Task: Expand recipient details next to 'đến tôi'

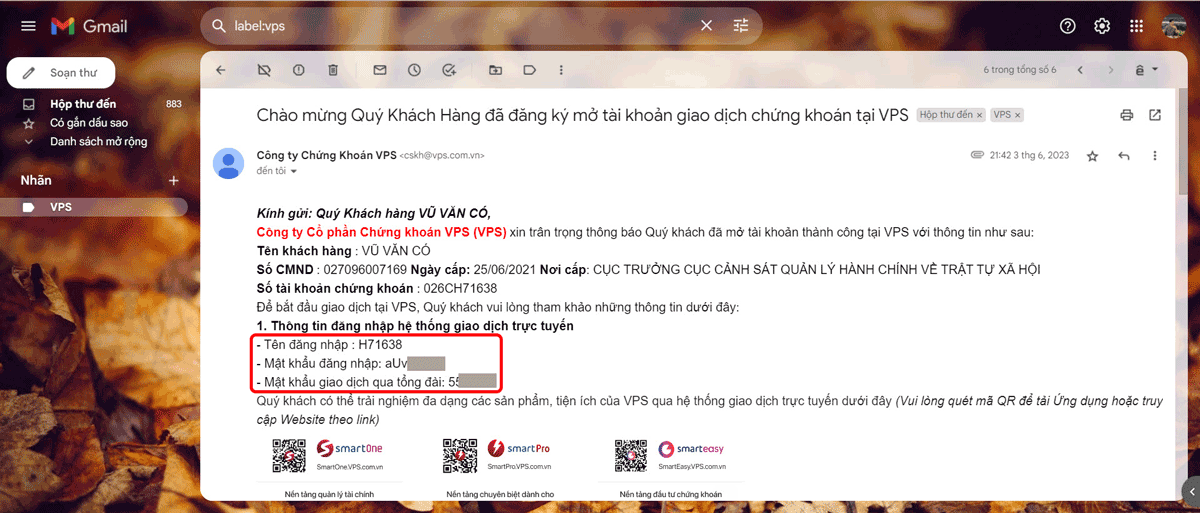Action: pyautogui.click(x=294, y=171)
